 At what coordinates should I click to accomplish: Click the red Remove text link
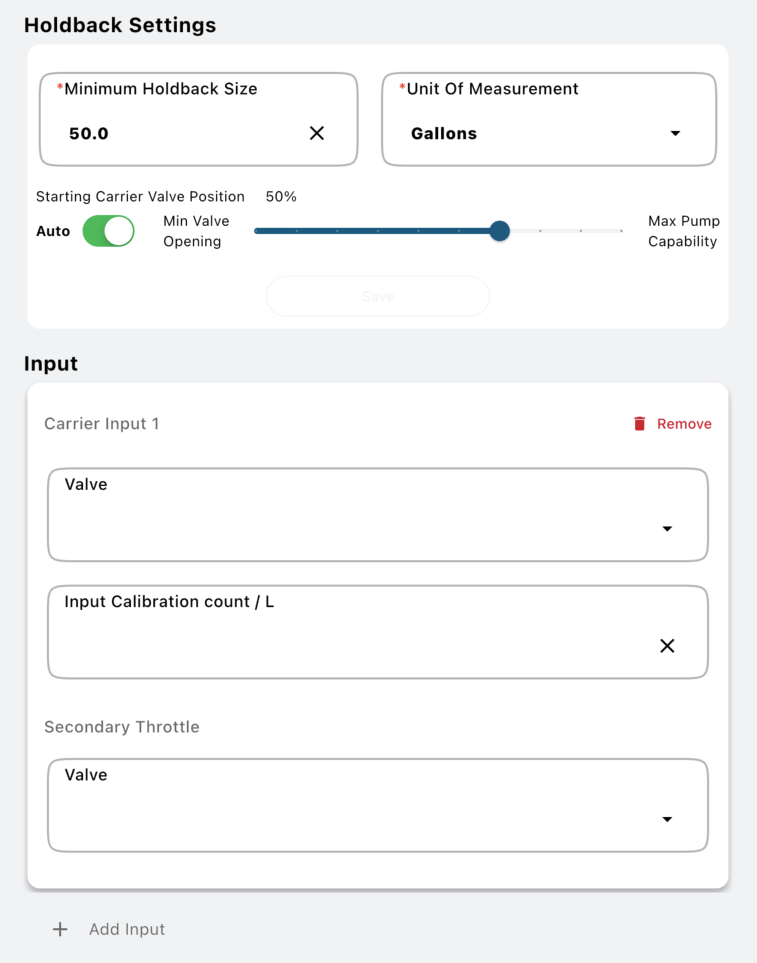pyautogui.click(x=684, y=424)
